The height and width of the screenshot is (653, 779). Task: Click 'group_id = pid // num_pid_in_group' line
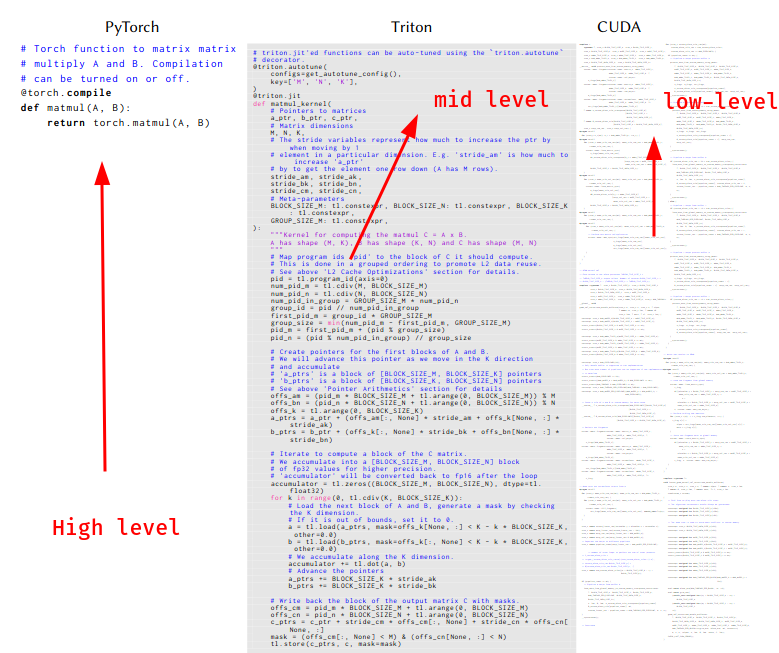[x=345, y=308]
